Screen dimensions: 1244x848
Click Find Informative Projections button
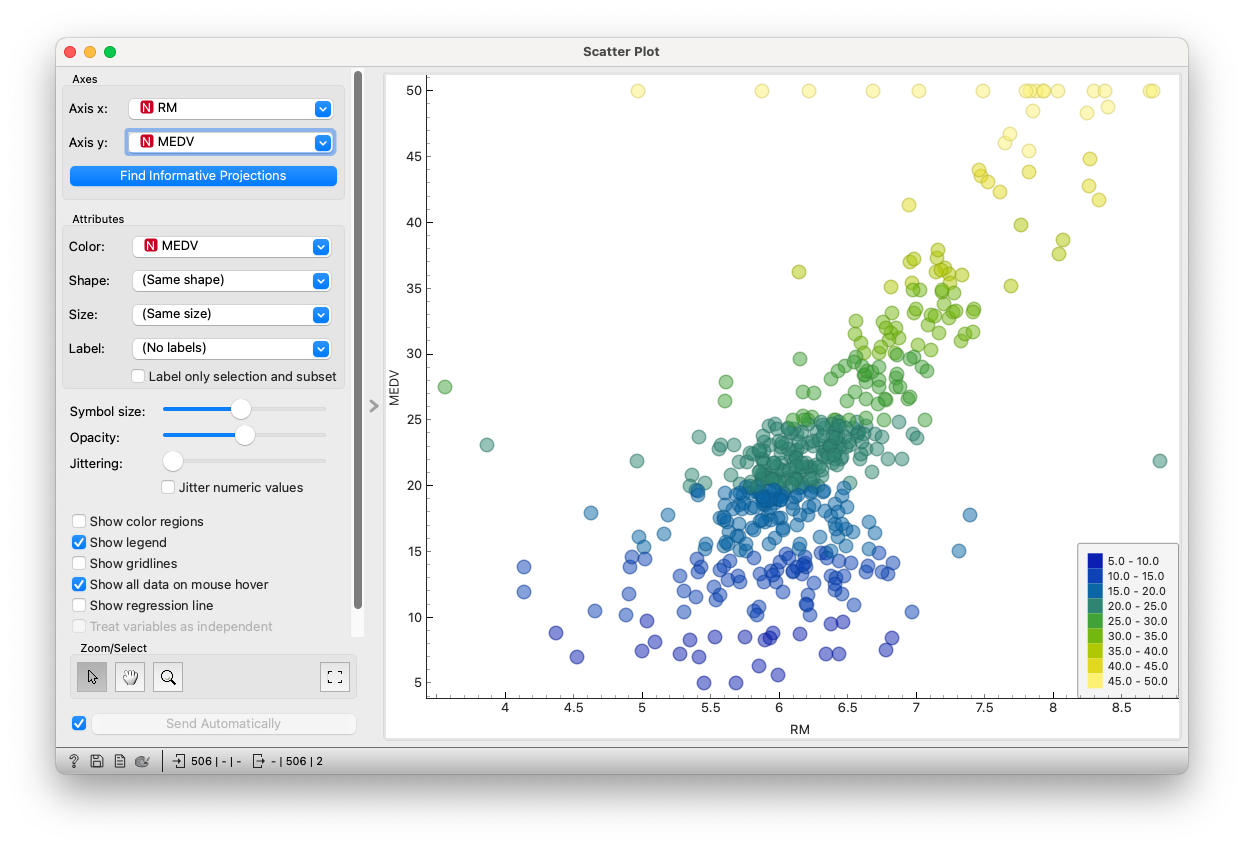pos(203,176)
